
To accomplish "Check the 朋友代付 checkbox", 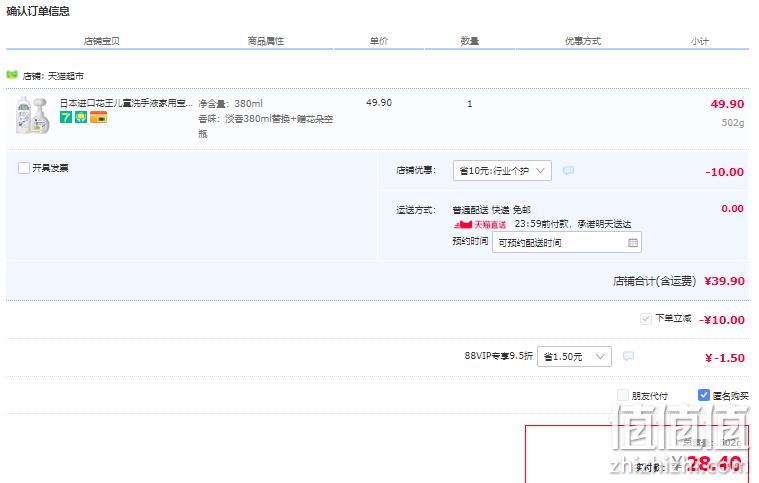I will 623,395.
